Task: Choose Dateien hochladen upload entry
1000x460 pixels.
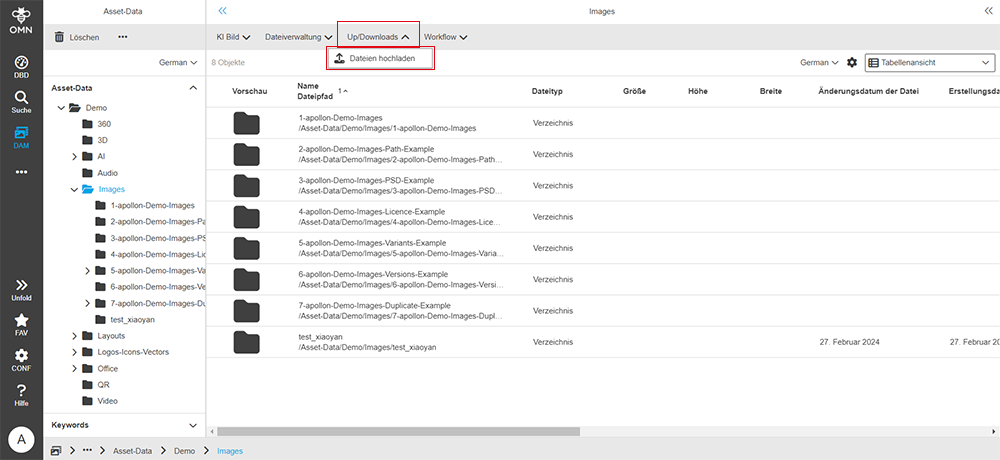Action: 380,58
